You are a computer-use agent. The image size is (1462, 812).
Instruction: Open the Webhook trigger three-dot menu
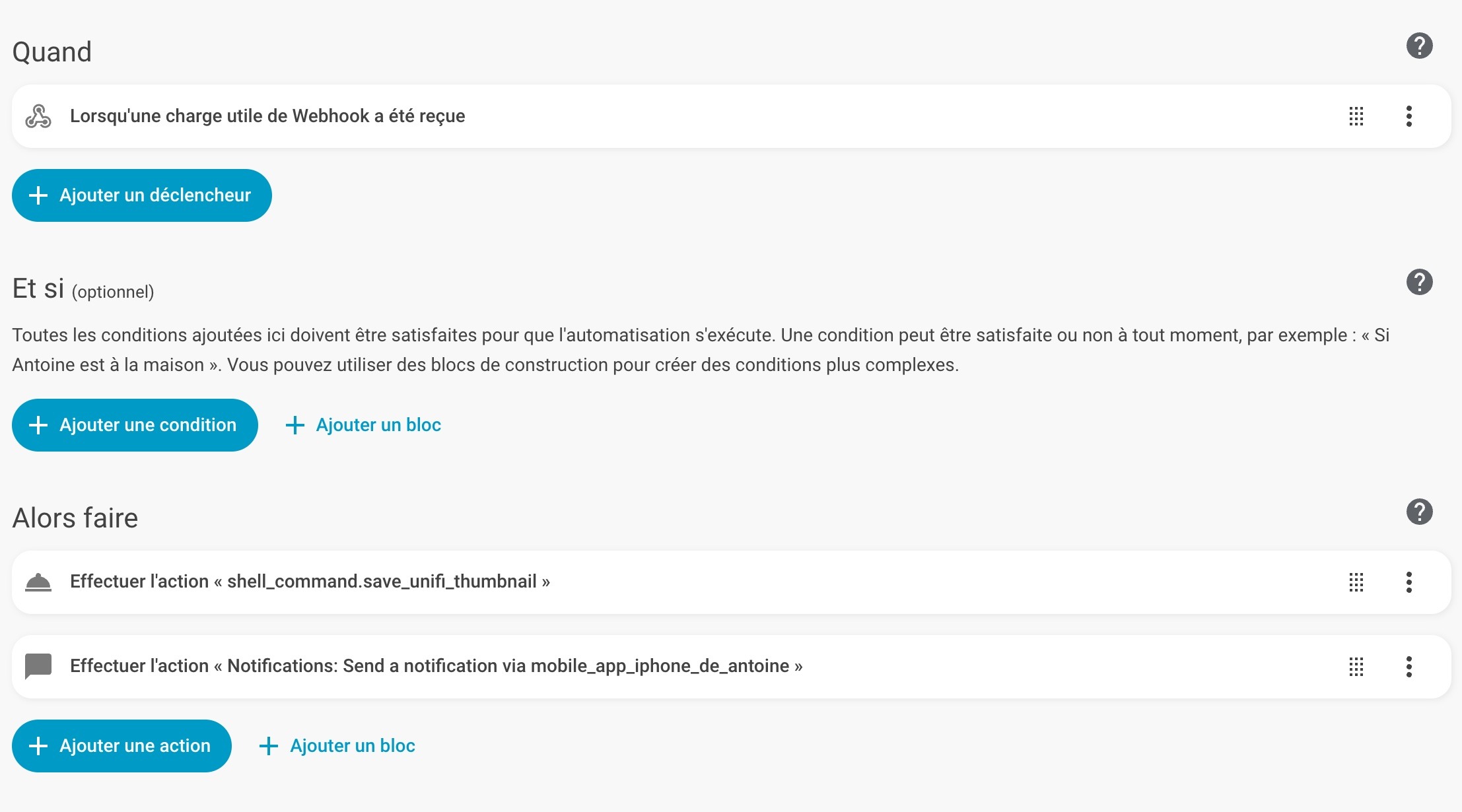[x=1409, y=116]
